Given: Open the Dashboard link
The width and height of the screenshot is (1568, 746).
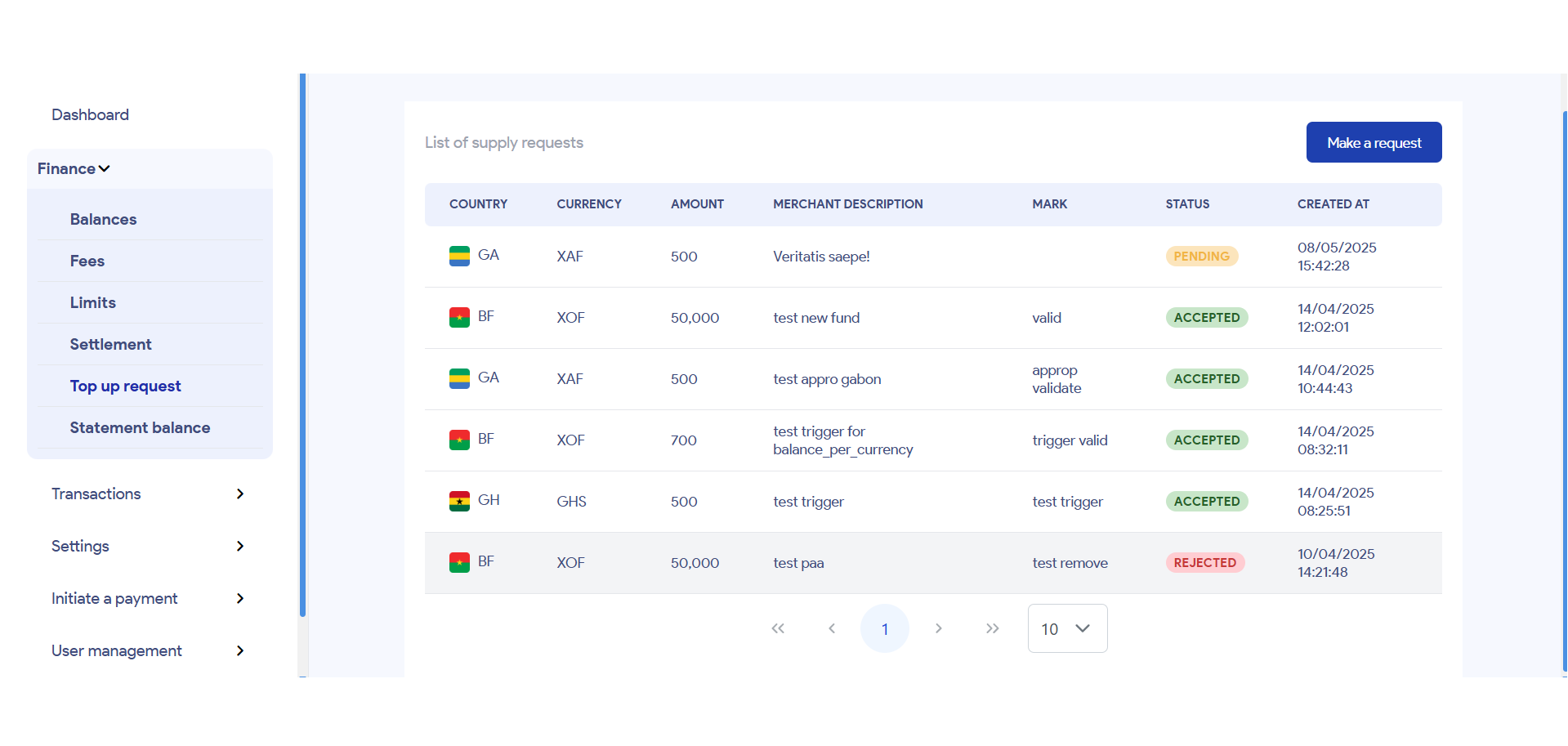Looking at the screenshot, I should (x=90, y=114).
